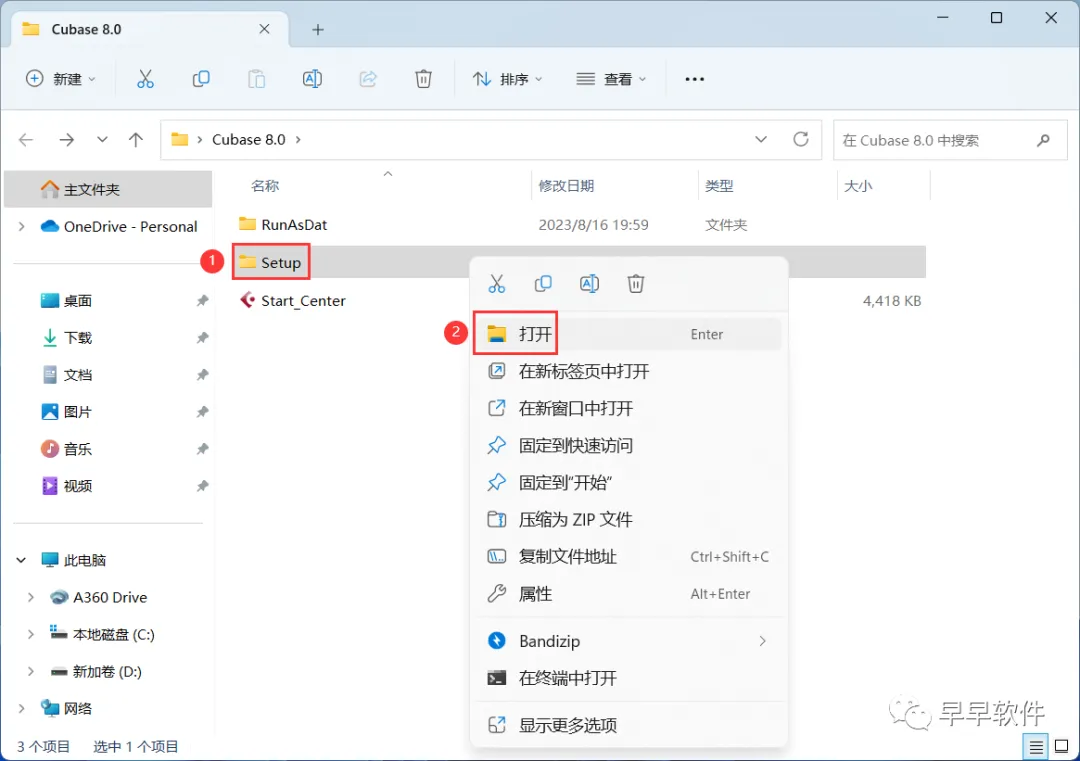
Task: Click the Rename icon in the context menu
Action: point(590,284)
